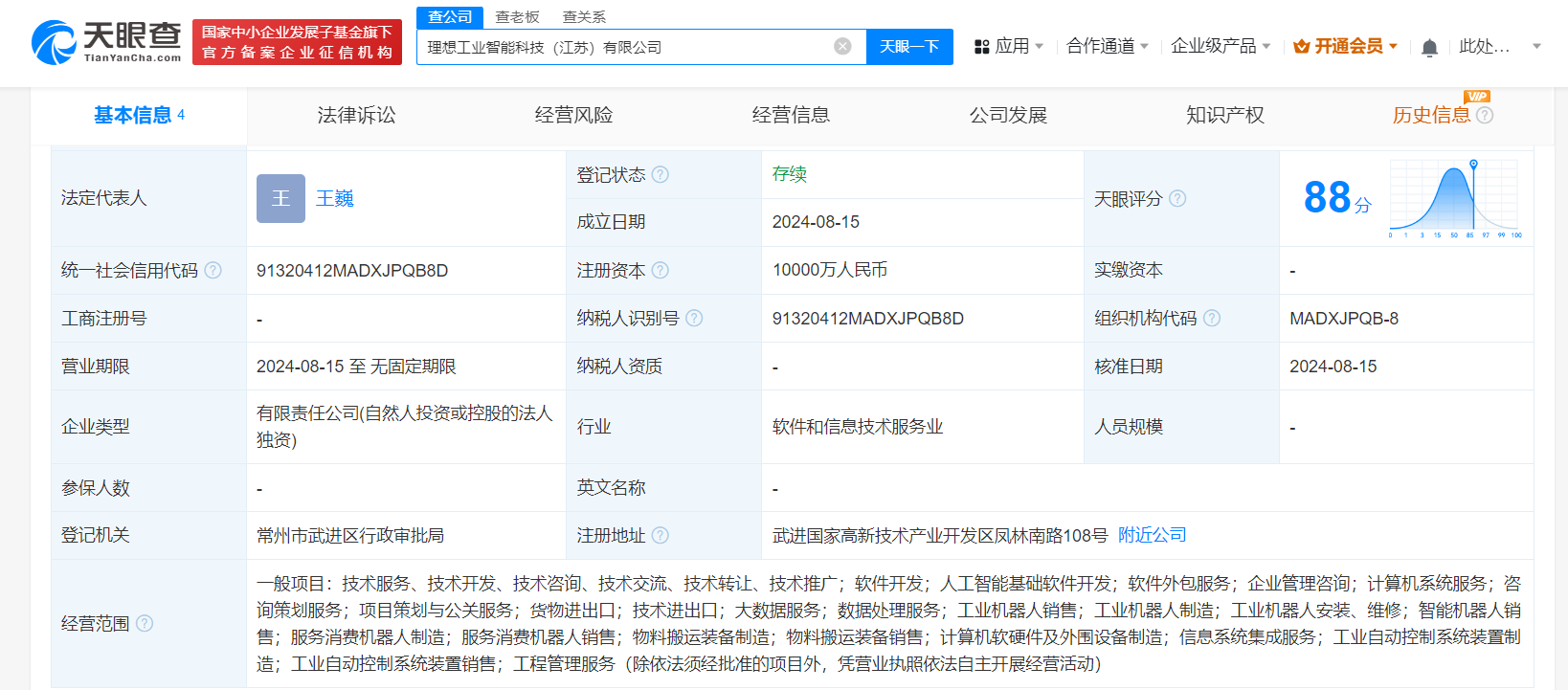Click the notification bell icon
The height and width of the screenshot is (690, 1568).
1429,47
